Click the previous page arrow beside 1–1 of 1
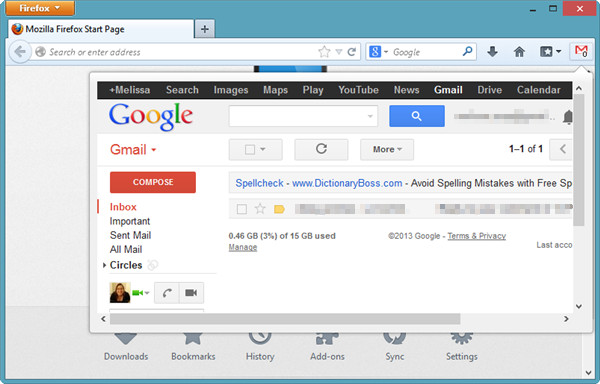 click(562, 149)
